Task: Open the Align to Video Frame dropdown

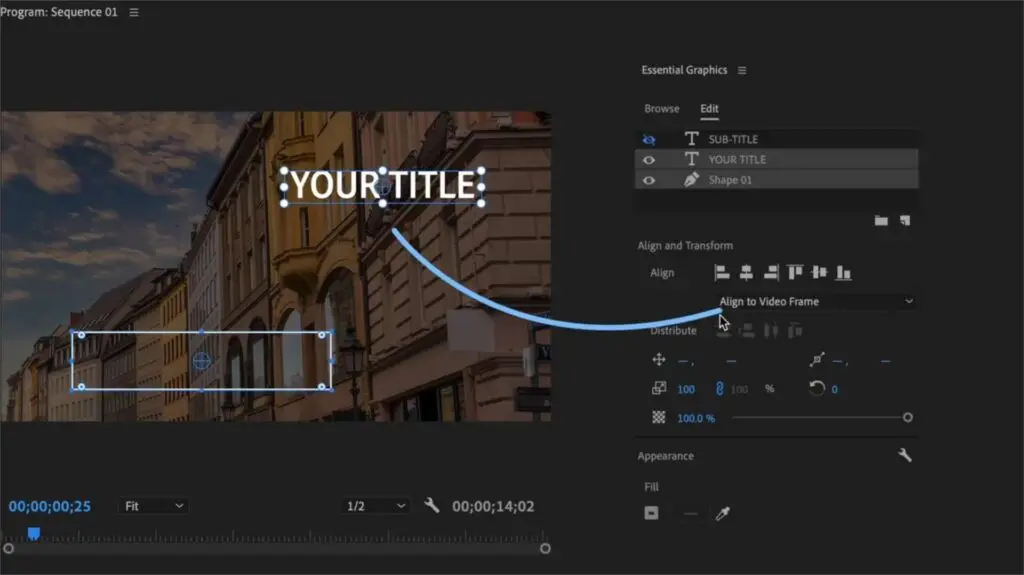Action: pyautogui.click(x=816, y=301)
